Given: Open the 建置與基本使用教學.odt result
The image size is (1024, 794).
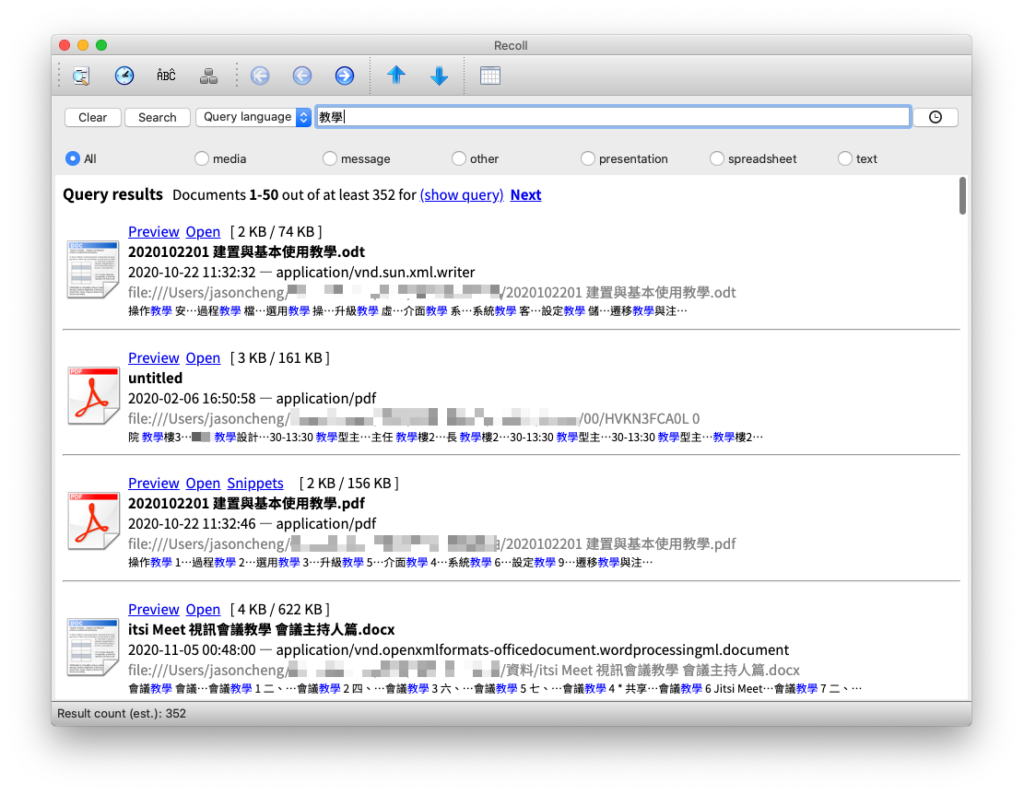Looking at the screenshot, I should pyautogui.click(x=203, y=232).
